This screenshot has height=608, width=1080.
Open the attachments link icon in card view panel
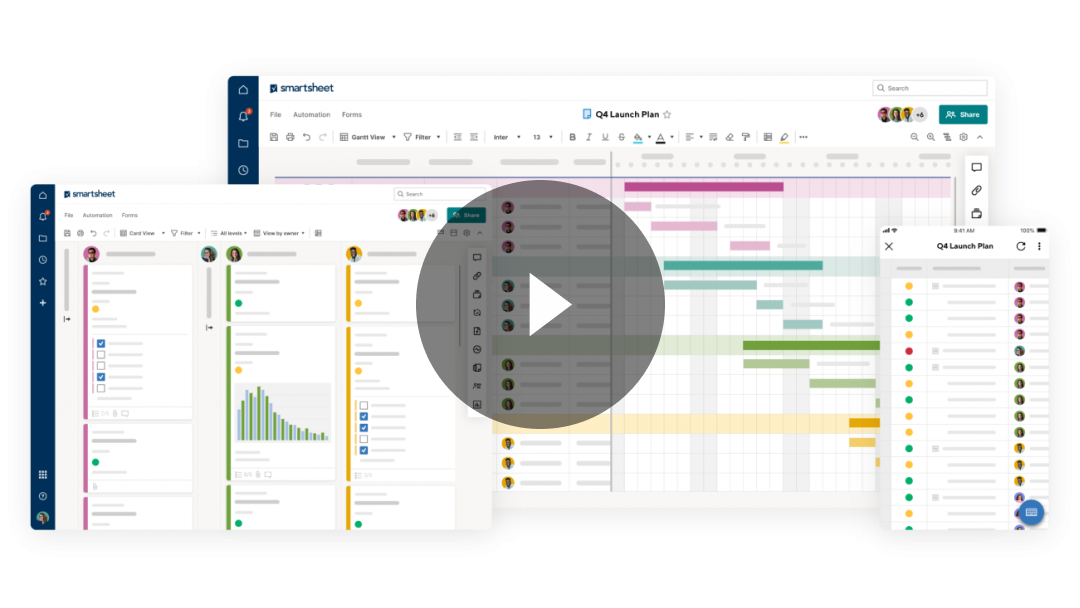click(x=477, y=276)
